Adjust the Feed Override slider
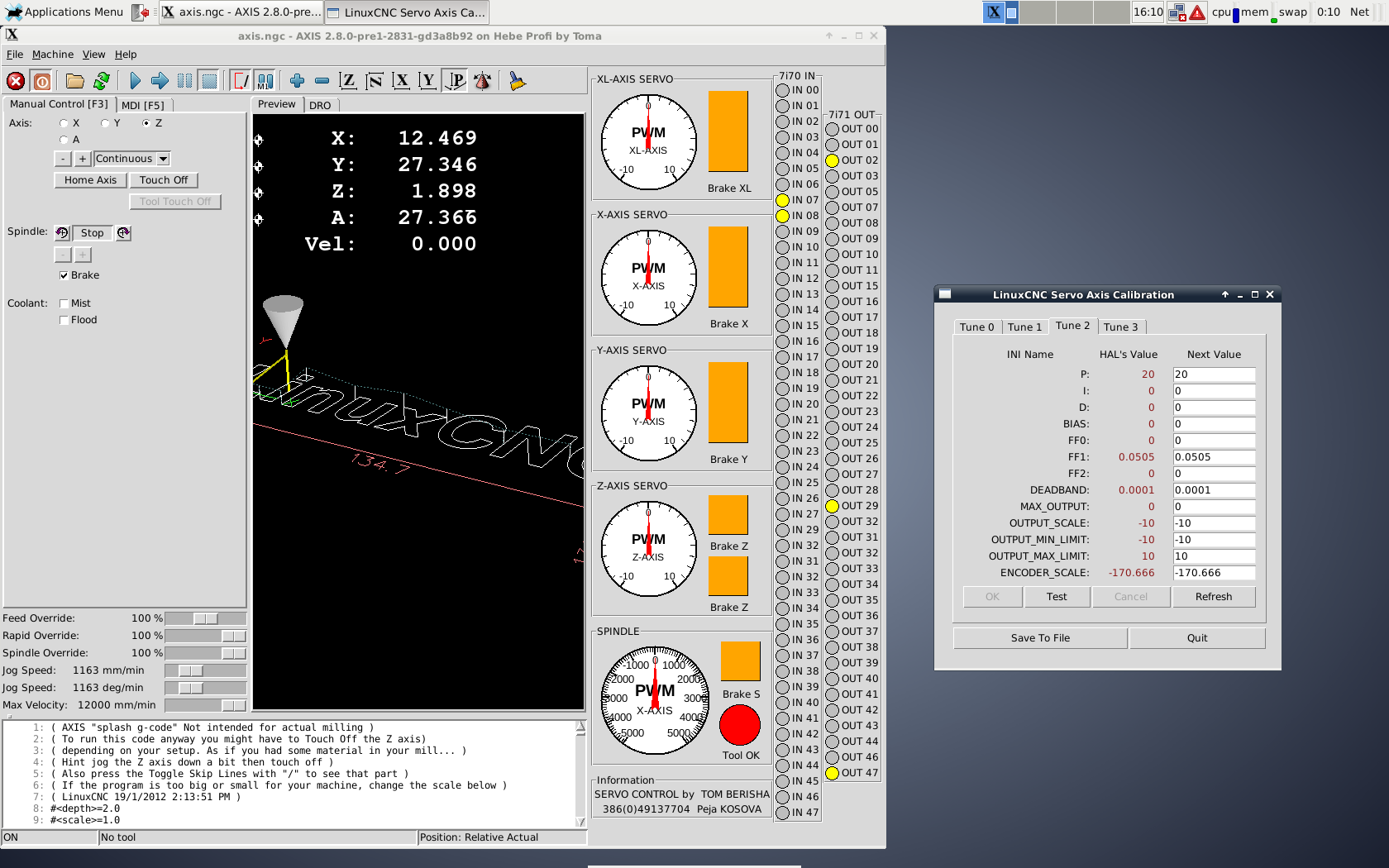The image size is (1389, 868). pyautogui.click(x=205, y=618)
